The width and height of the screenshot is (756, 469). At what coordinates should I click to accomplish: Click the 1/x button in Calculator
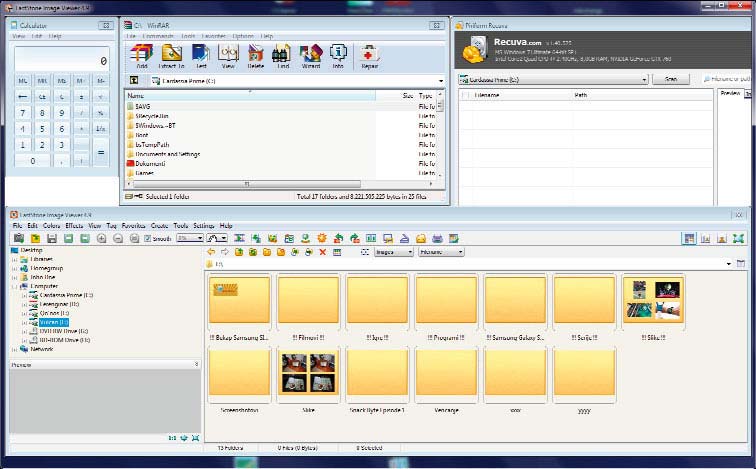pos(101,129)
